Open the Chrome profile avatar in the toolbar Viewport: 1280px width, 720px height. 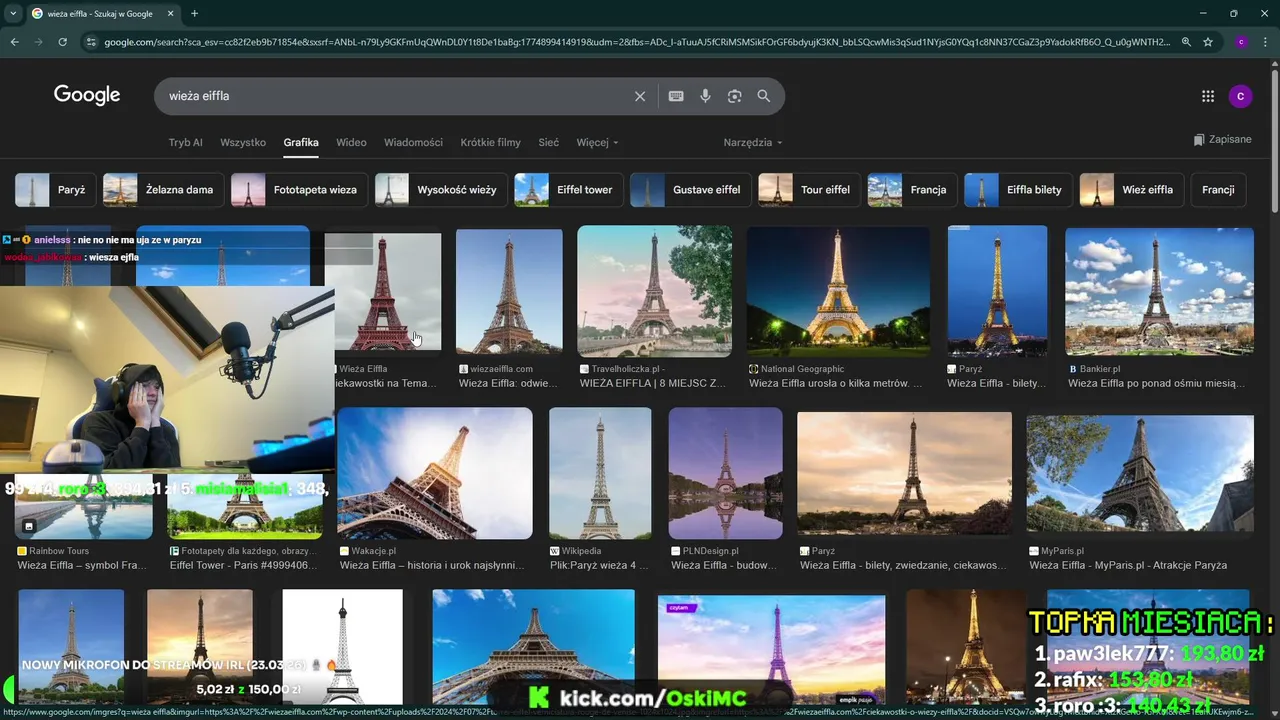(1241, 42)
